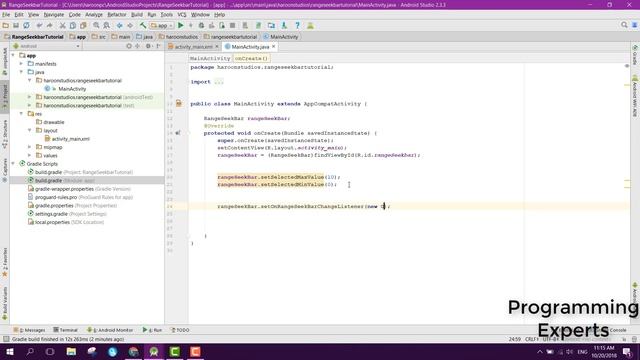This screenshot has height=360, width=640.
Task: Expand the folded import block
Action: [x=219, y=82]
